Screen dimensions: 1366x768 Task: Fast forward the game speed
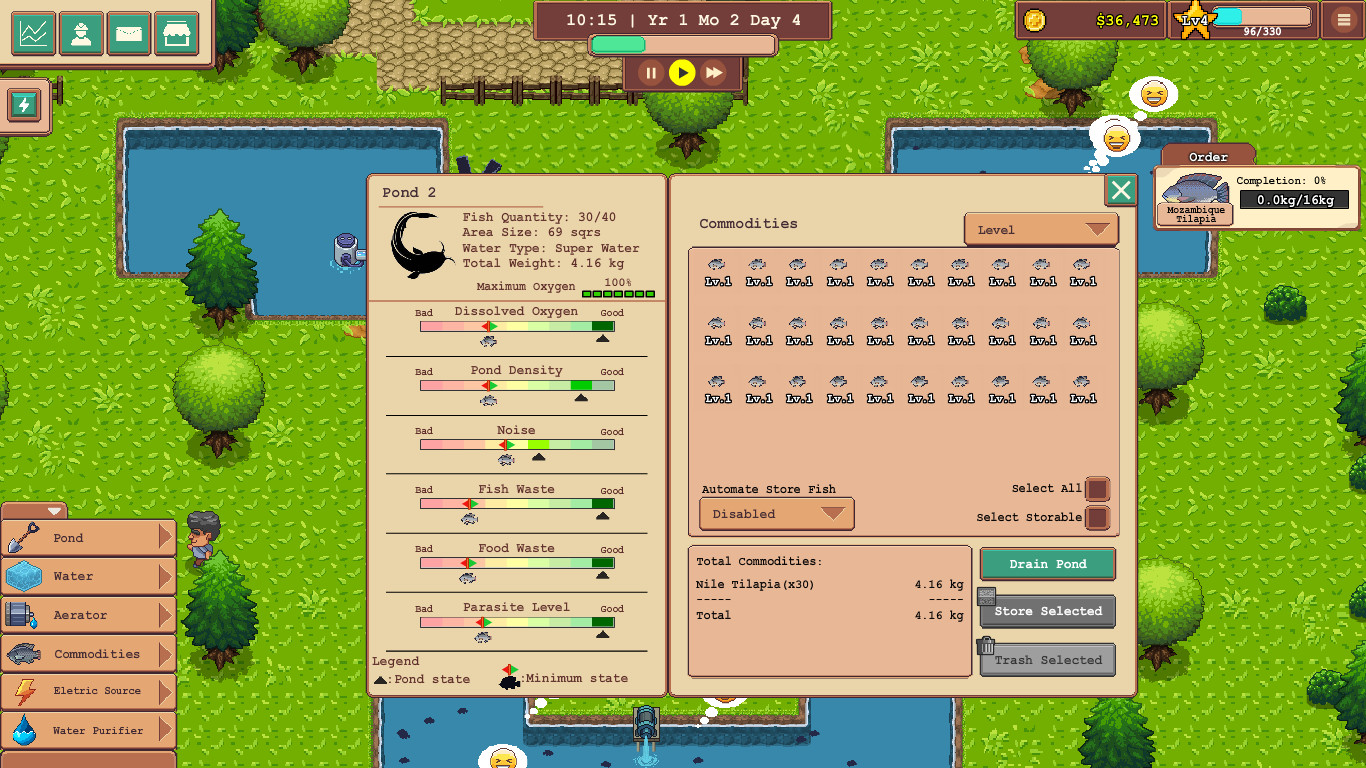click(712, 72)
